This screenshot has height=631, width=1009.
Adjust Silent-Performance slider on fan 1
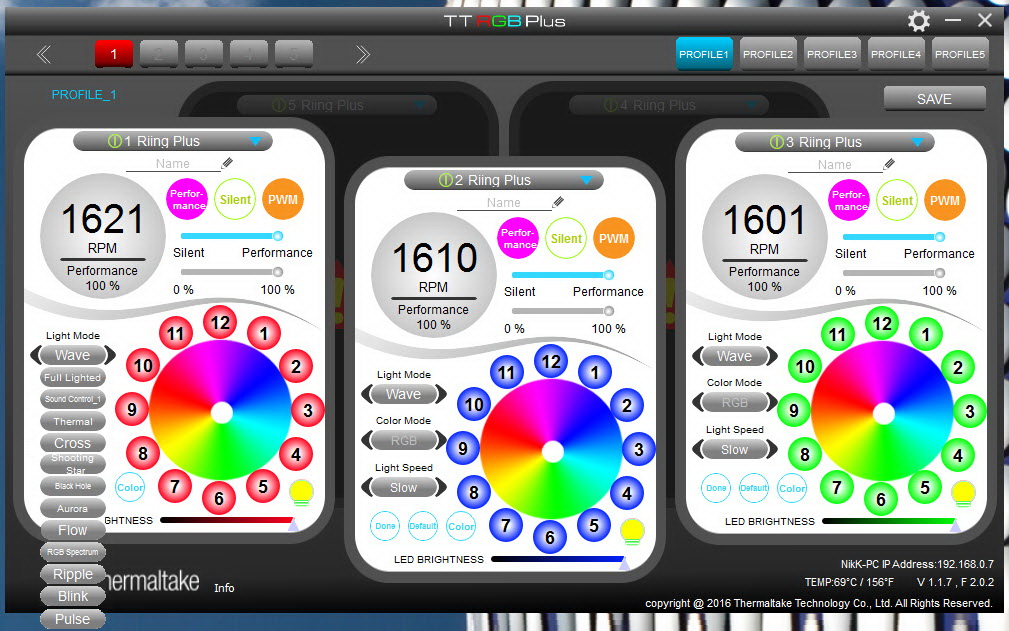coord(232,236)
